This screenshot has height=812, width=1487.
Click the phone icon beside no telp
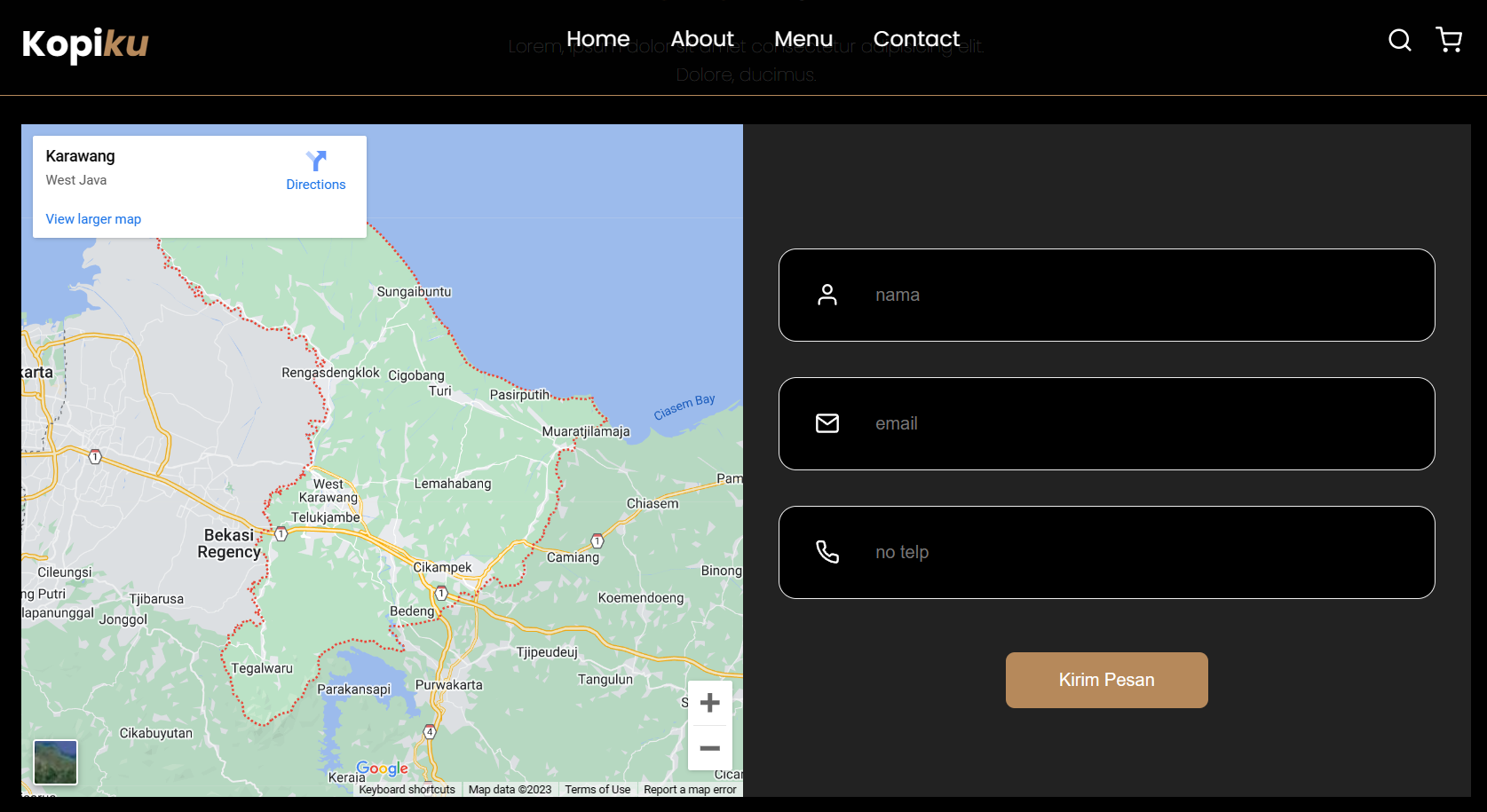pos(827,552)
